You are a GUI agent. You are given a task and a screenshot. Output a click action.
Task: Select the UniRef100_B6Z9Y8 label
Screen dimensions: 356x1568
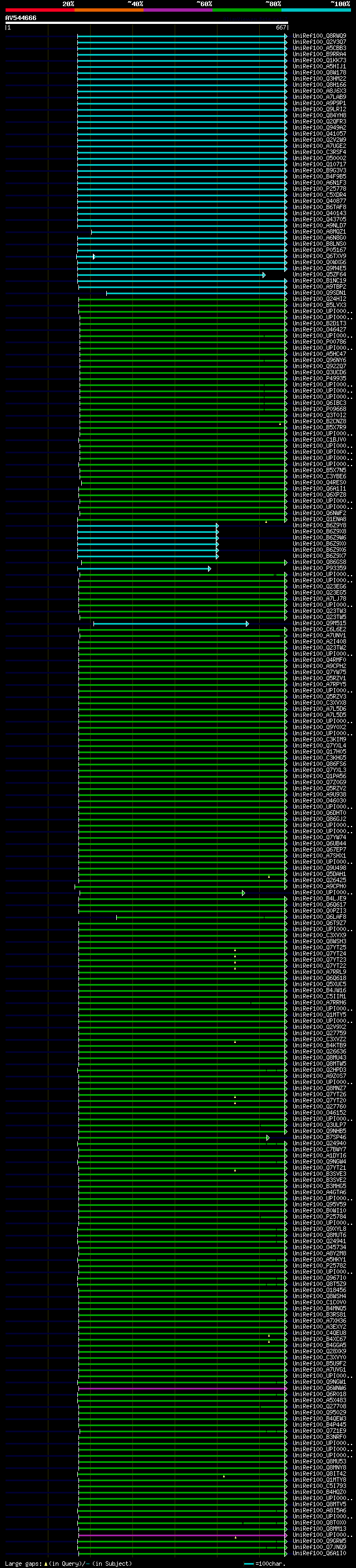pyautogui.click(x=319, y=525)
